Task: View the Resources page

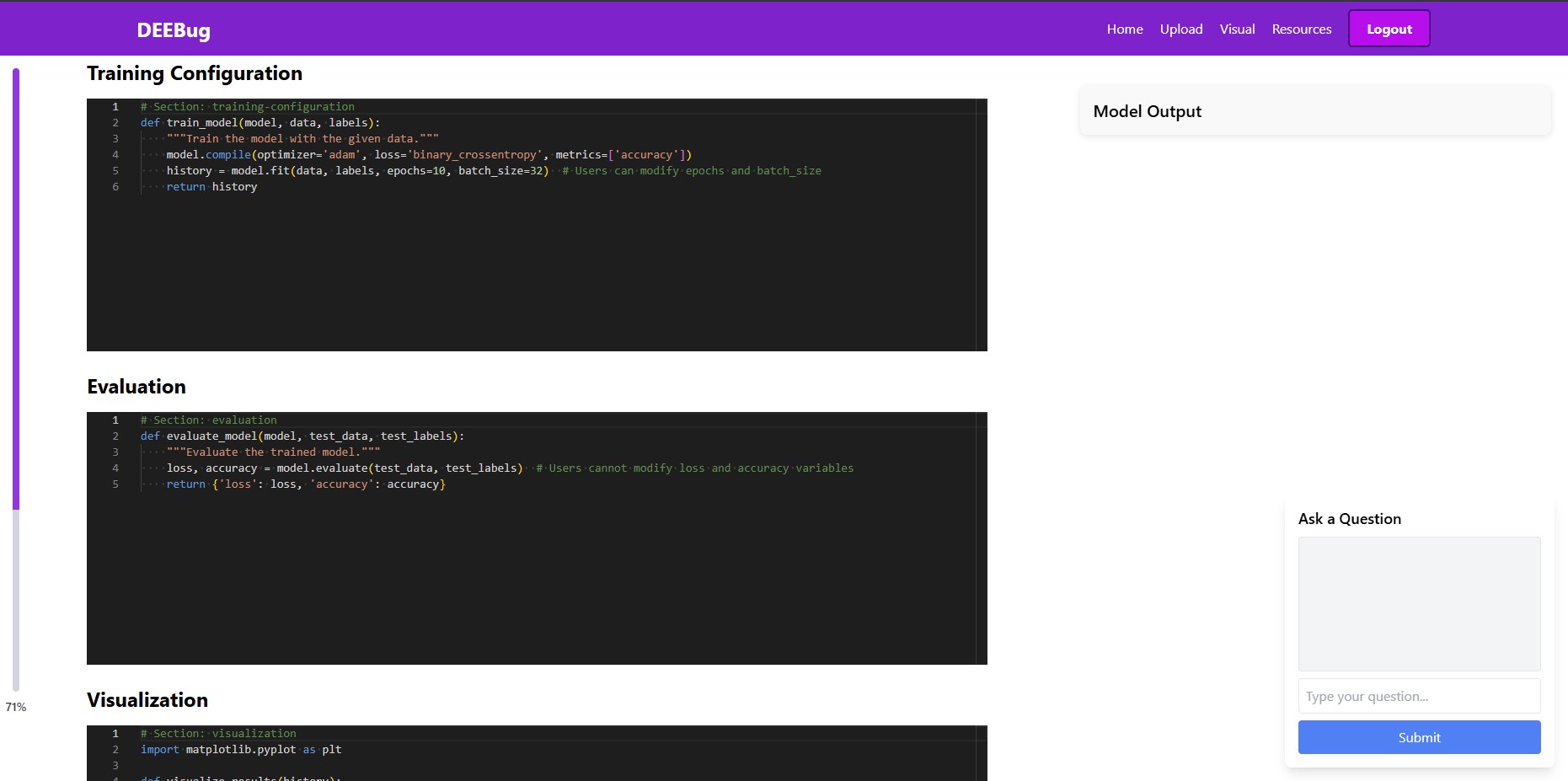Action: (x=1301, y=29)
